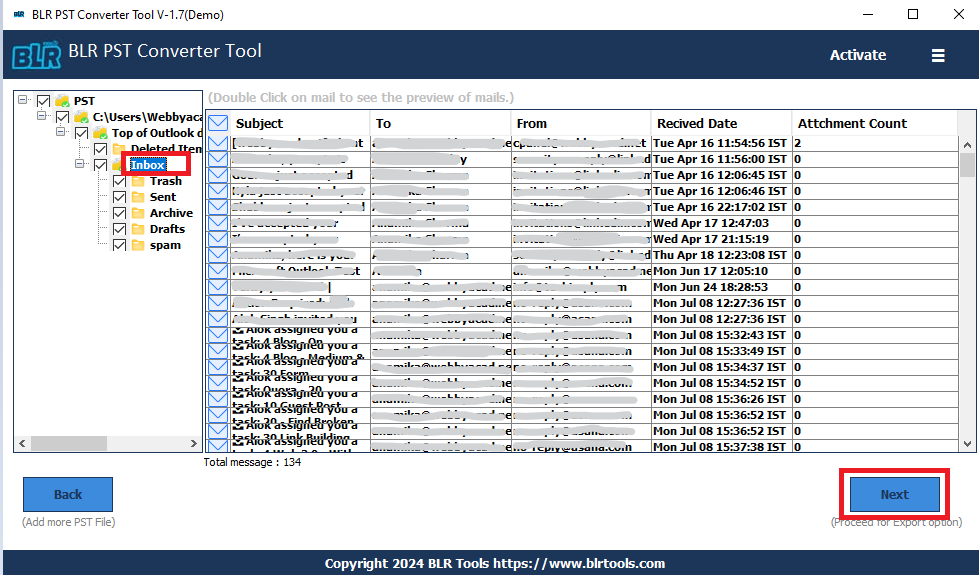Collapse the Top of Outlook node
Viewport: 979px width, 575px height.
point(62,133)
